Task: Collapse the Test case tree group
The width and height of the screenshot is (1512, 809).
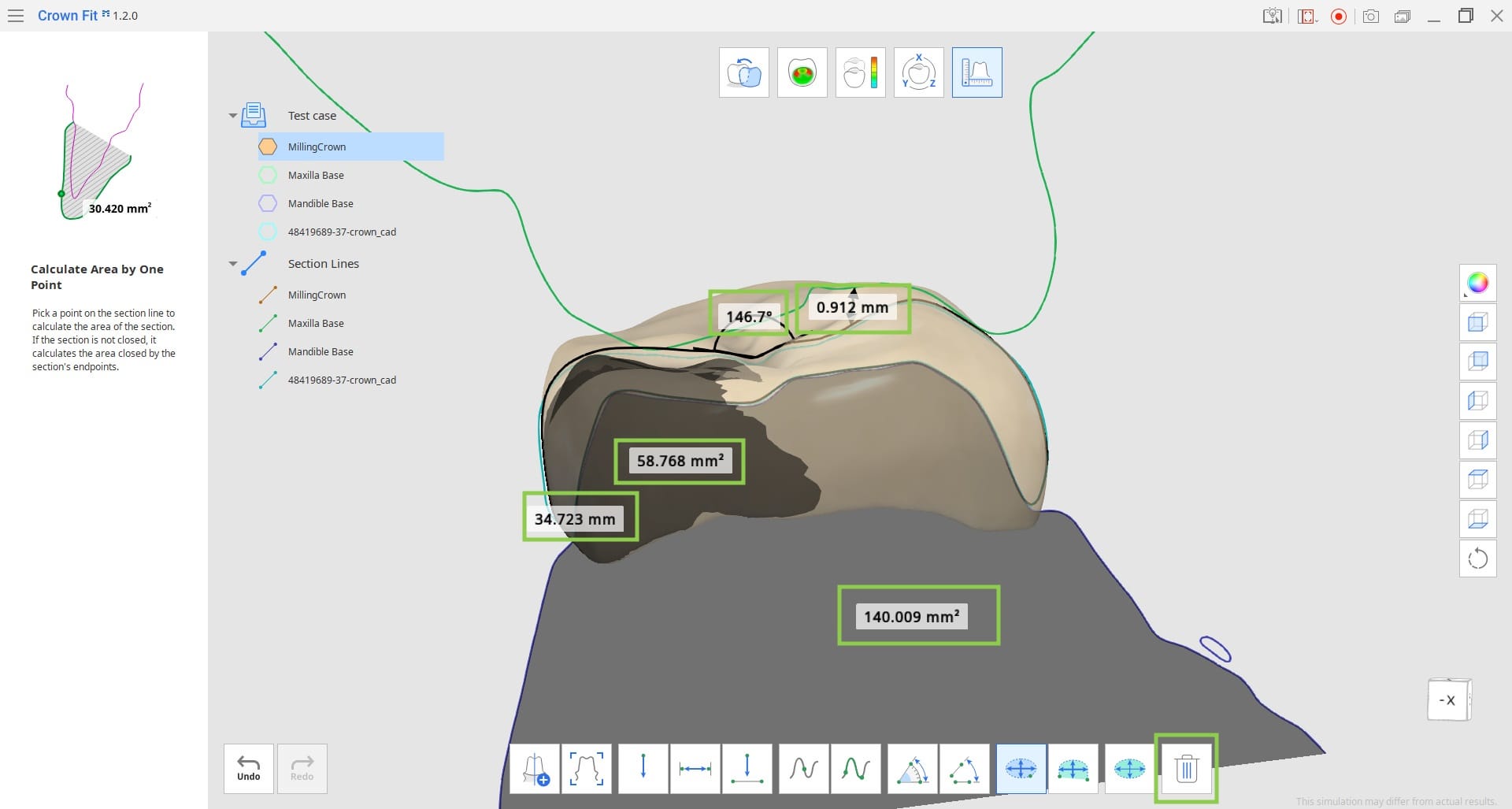Action: tap(233, 116)
